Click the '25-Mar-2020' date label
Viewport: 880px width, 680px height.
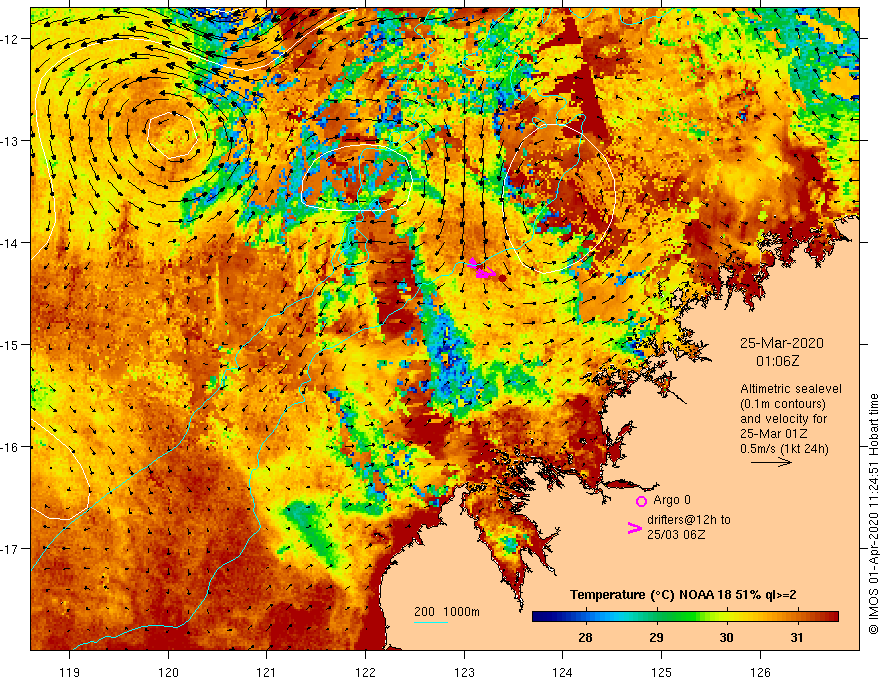coord(782,343)
